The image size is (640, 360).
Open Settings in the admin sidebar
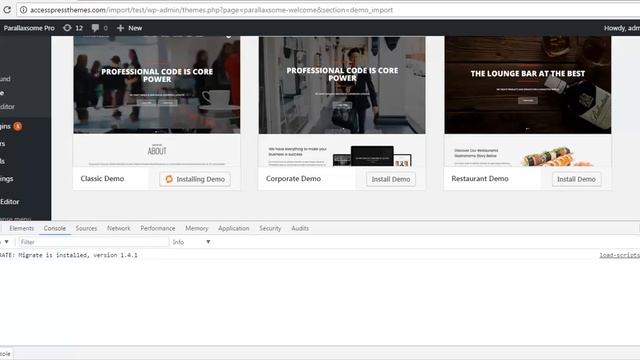coord(7,179)
